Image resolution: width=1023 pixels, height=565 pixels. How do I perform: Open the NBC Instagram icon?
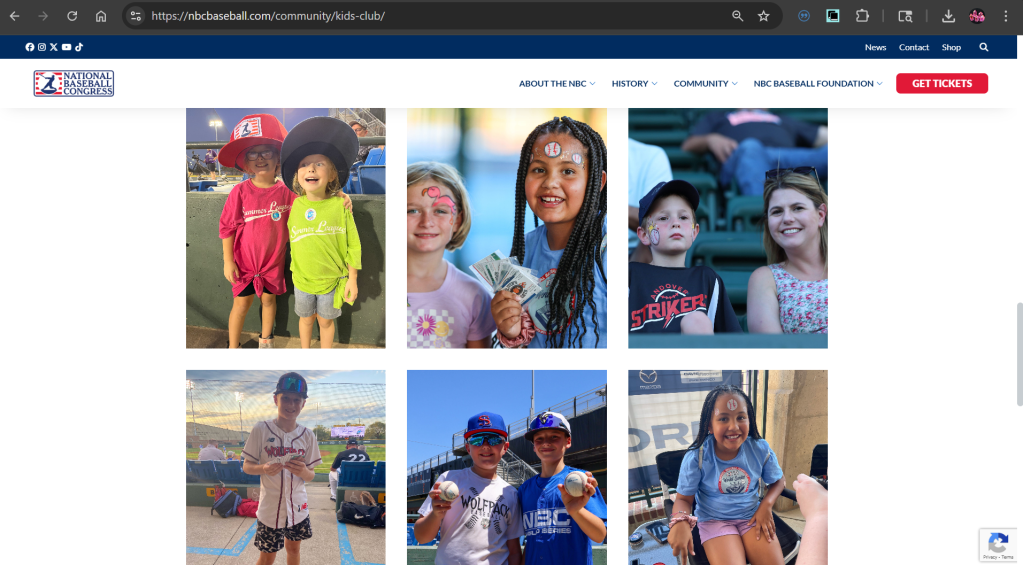click(x=42, y=47)
